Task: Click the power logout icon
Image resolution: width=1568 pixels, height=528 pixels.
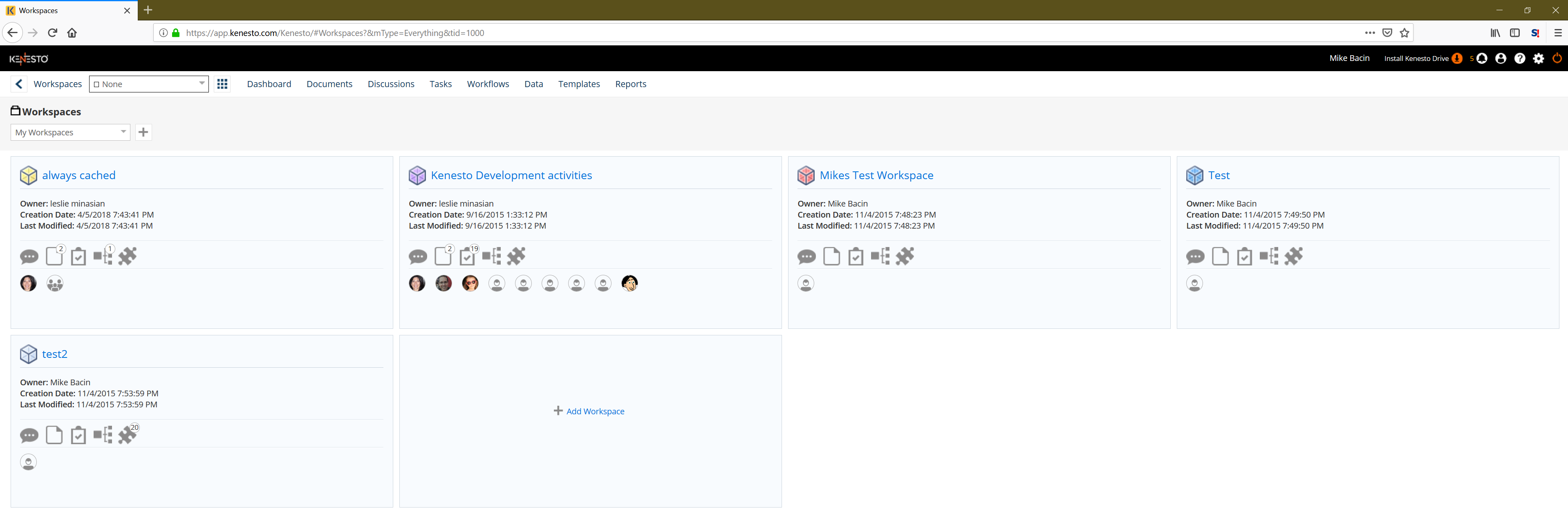Action: (1558, 58)
